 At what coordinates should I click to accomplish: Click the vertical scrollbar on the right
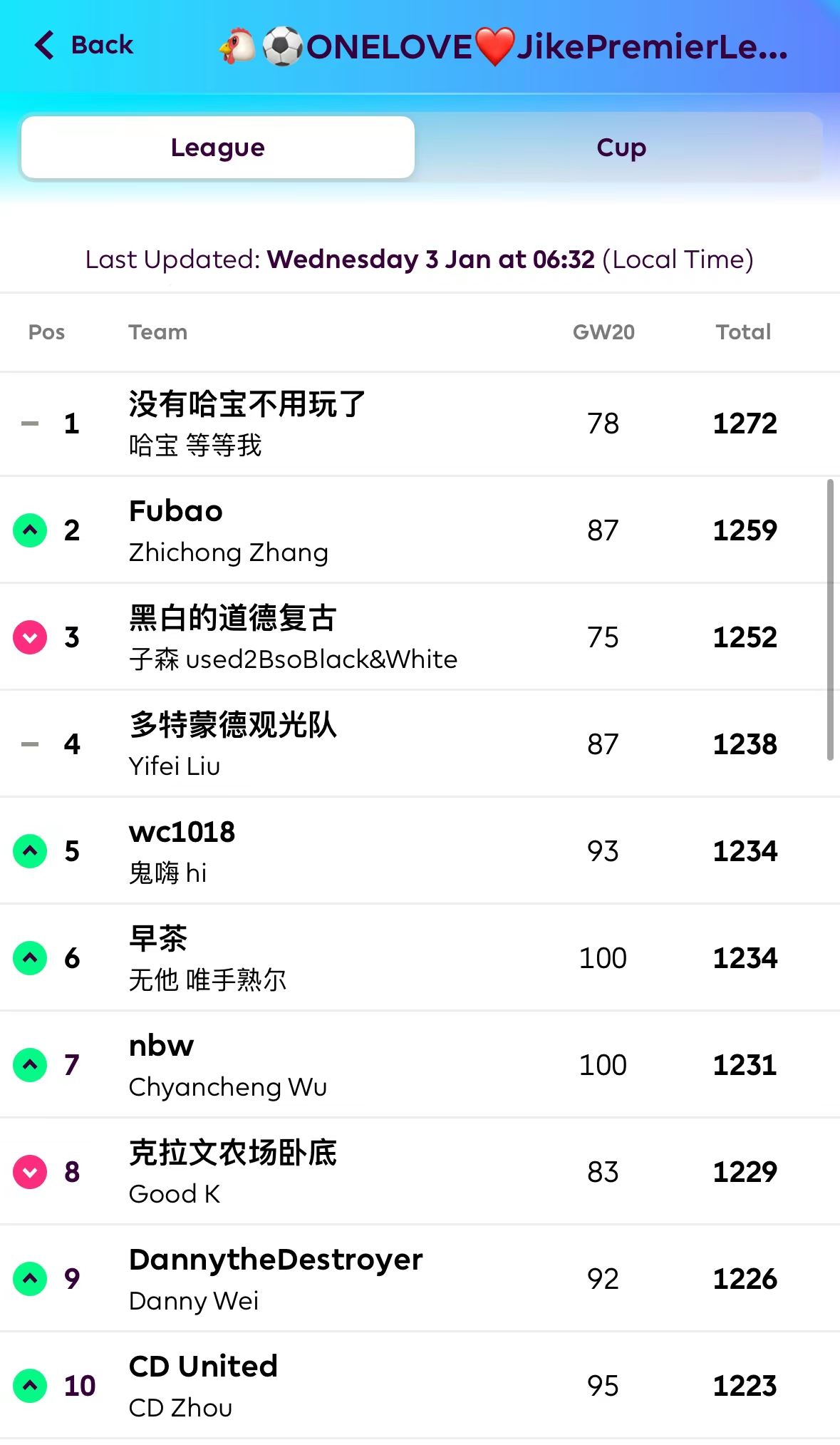(830, 620)
